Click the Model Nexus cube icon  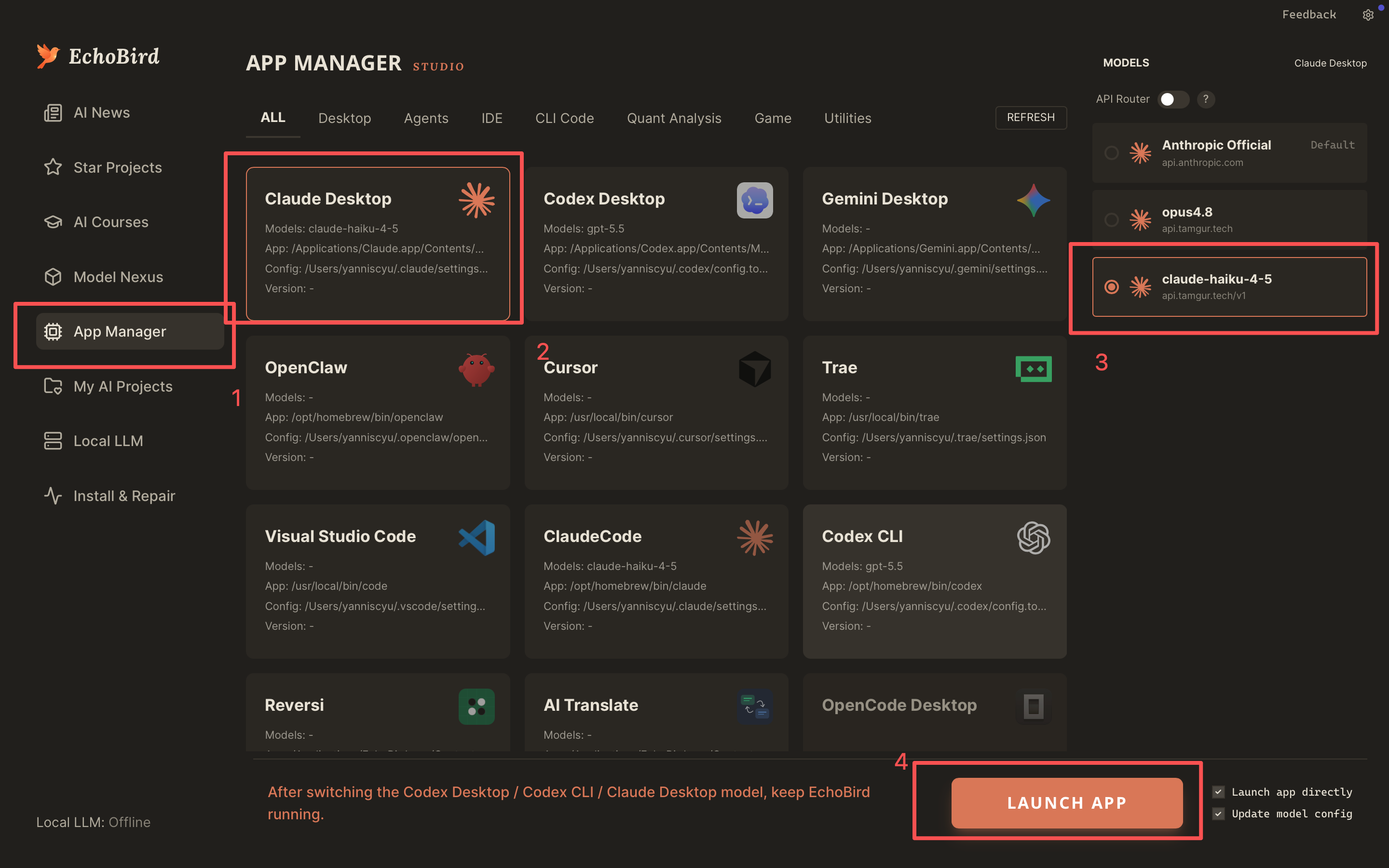point(53,277)
